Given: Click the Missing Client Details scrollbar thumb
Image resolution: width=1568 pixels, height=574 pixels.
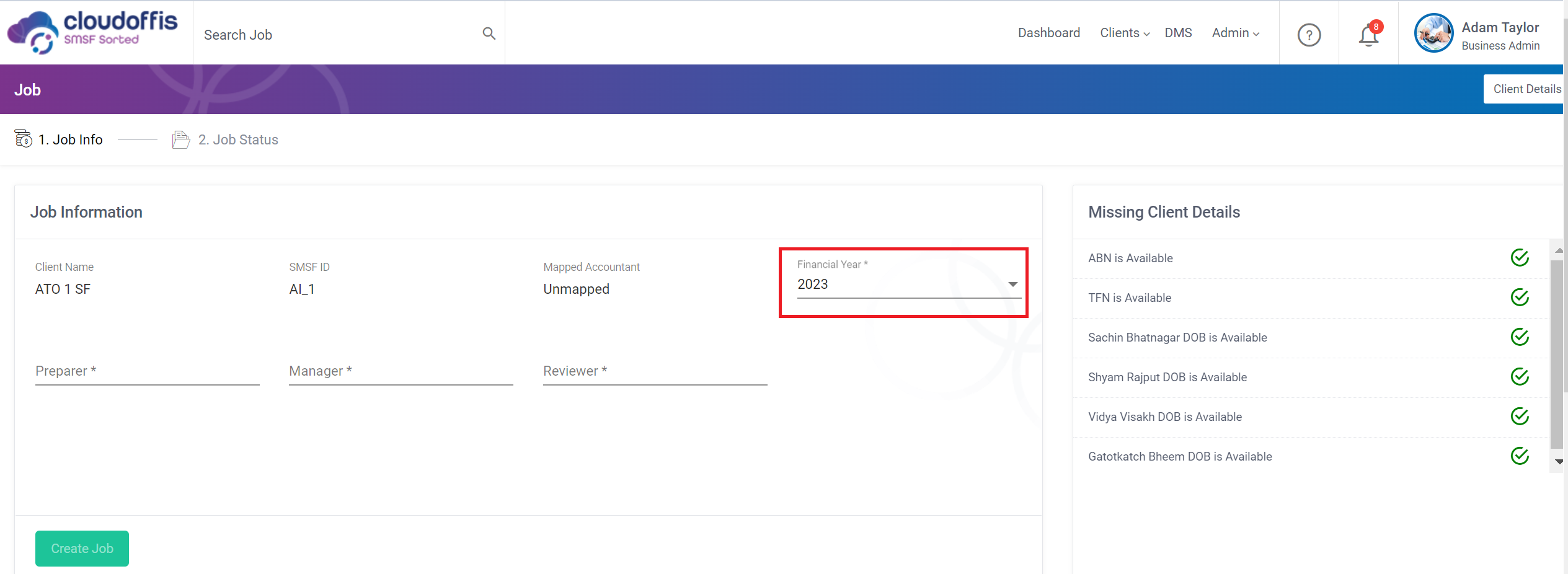Looking at the screenshot, I should point(1557,354).
